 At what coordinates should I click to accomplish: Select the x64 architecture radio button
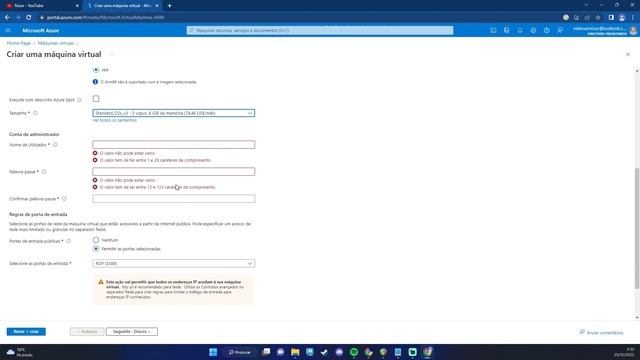click(96, 70)
